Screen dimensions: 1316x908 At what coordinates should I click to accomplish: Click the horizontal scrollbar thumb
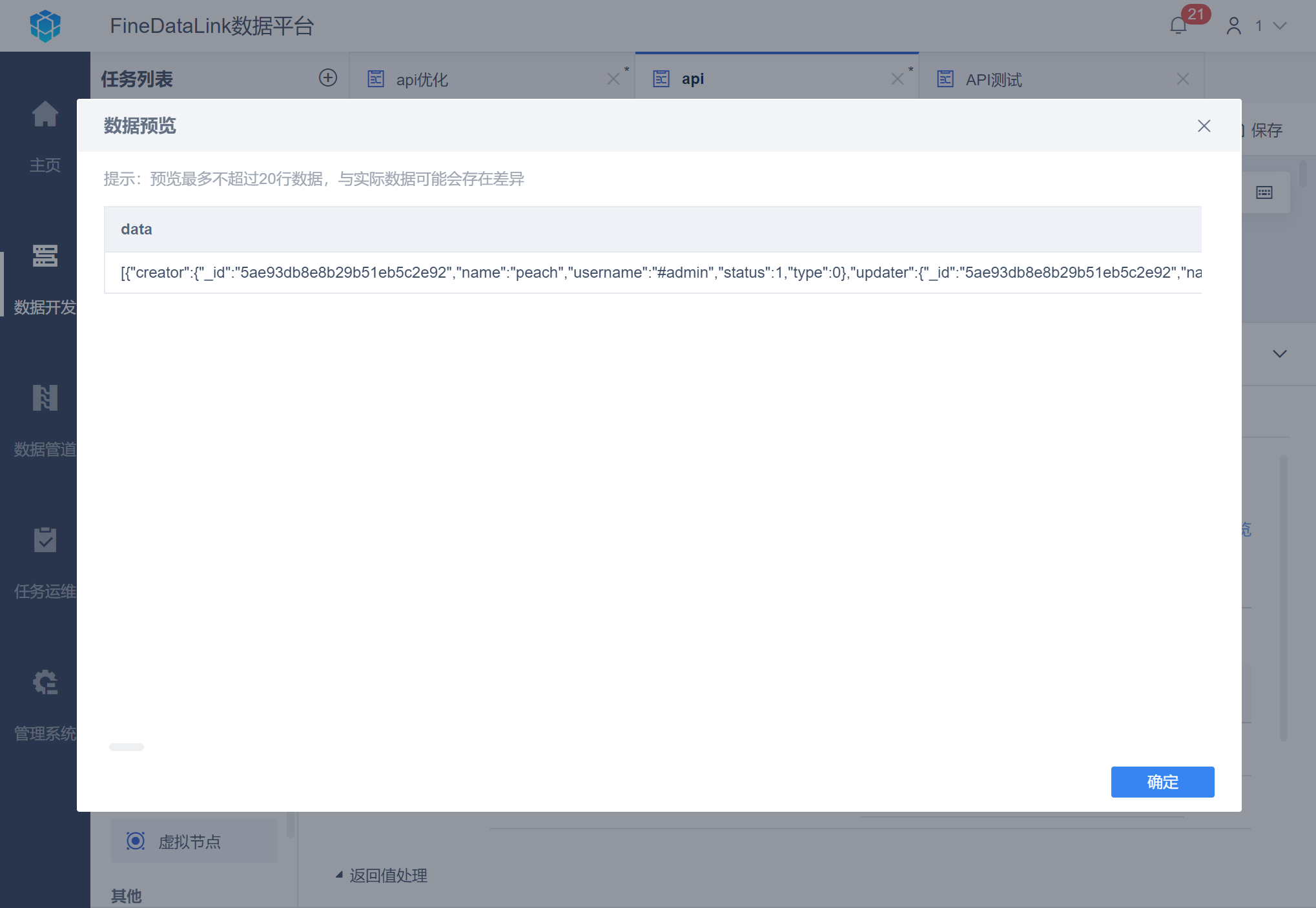127,747
